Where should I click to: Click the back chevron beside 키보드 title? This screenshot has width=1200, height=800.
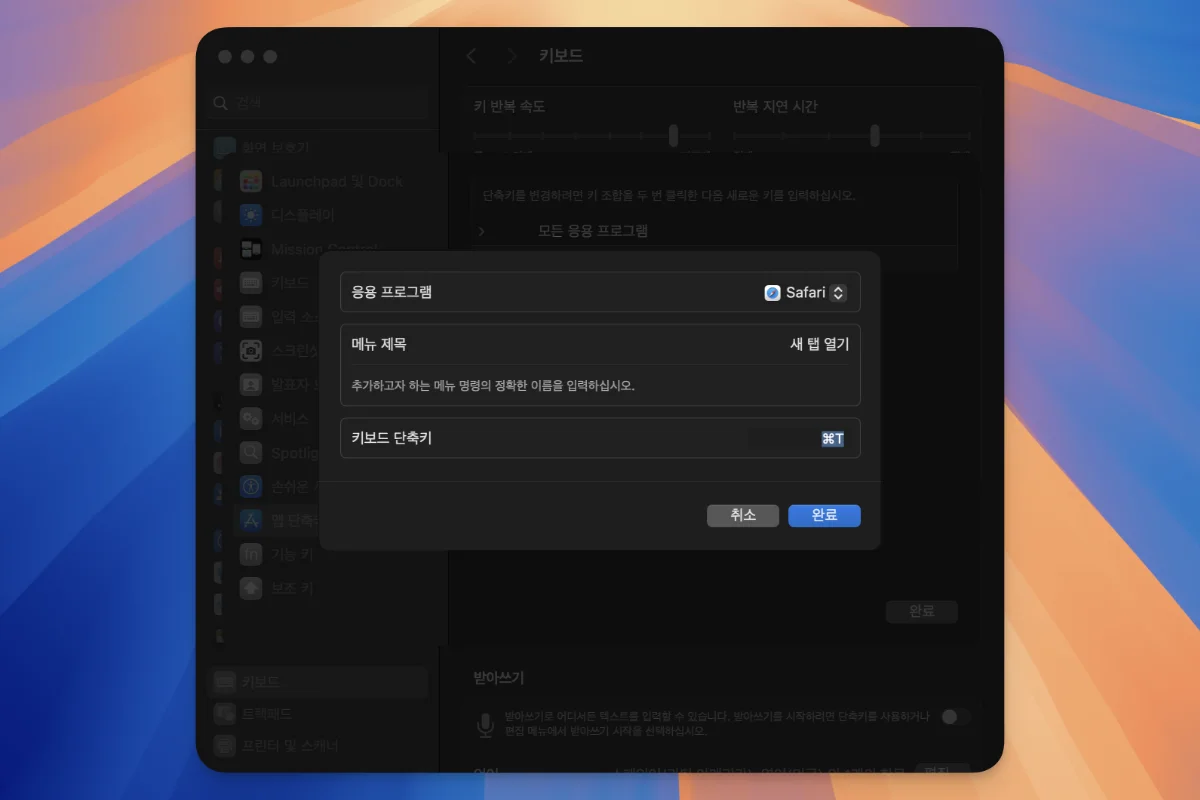point(472,56)
